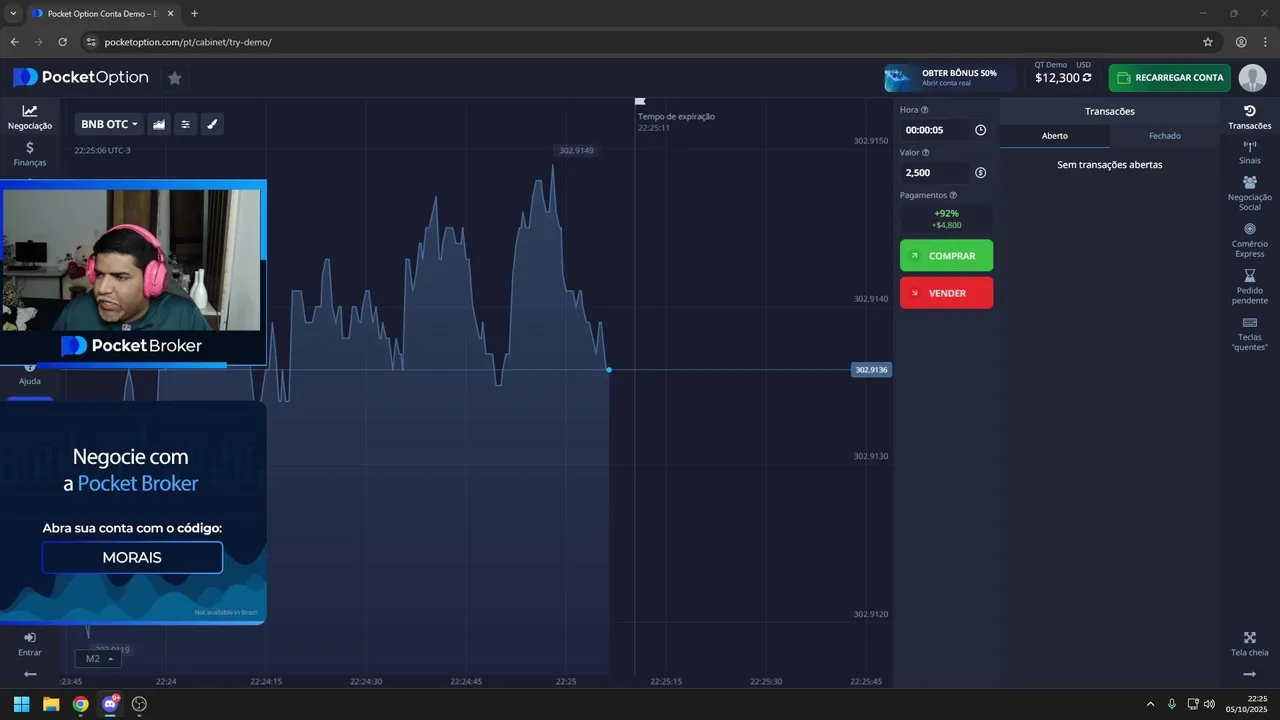
Task: Open Chrome from the taskbar
Action: pyautogui.click(x=80, y=704)
